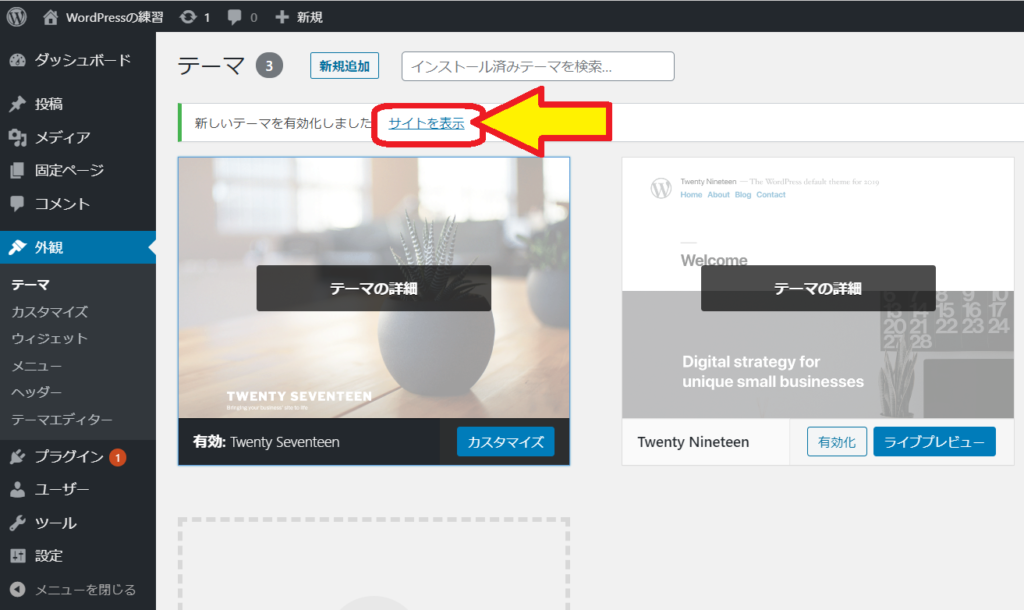Click ライブプレビュー for Twenty Nineteen

tap(933, 442)
